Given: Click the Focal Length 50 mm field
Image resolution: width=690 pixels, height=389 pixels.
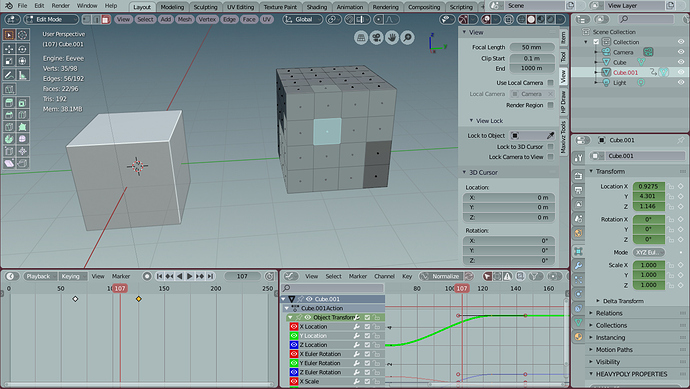Looking at the screenshot, I should click(x=532, y=47).
